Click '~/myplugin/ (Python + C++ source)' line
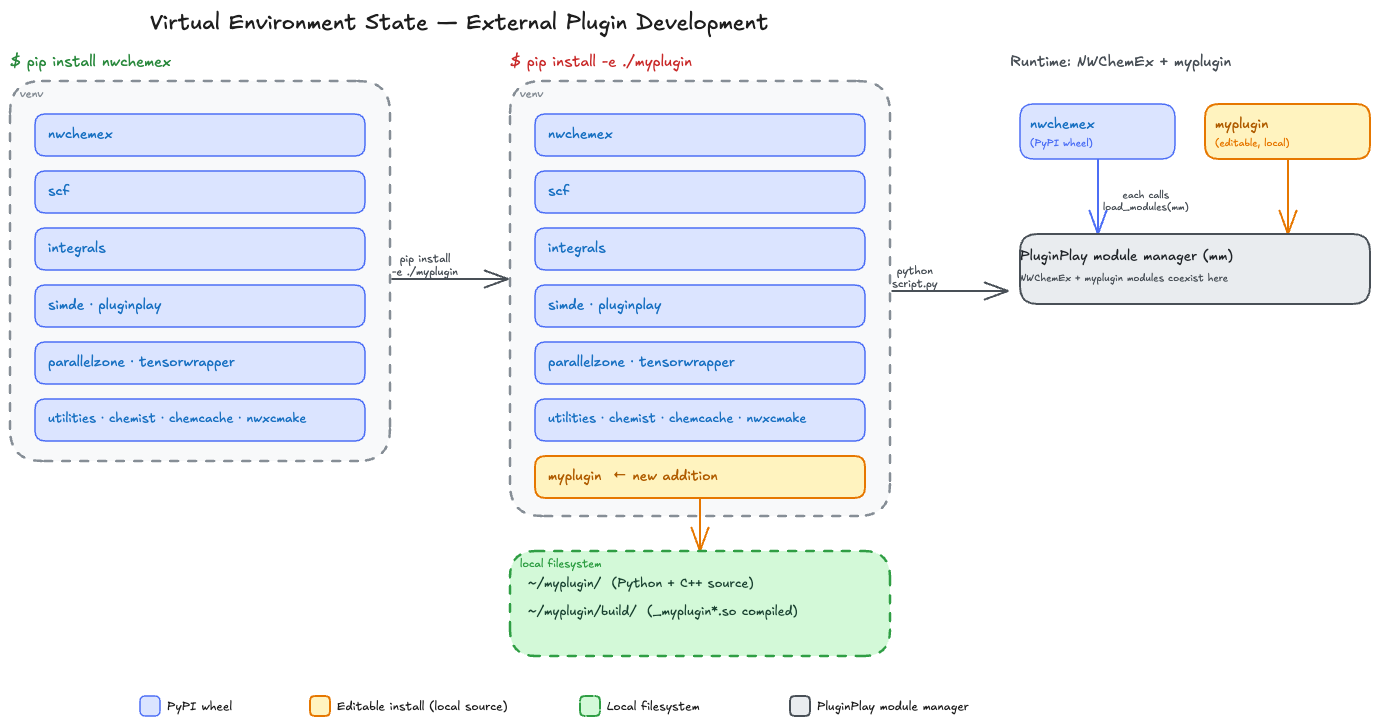Image resolution: width=1380 pixels, height=726 pixels. tap(640, 583)
